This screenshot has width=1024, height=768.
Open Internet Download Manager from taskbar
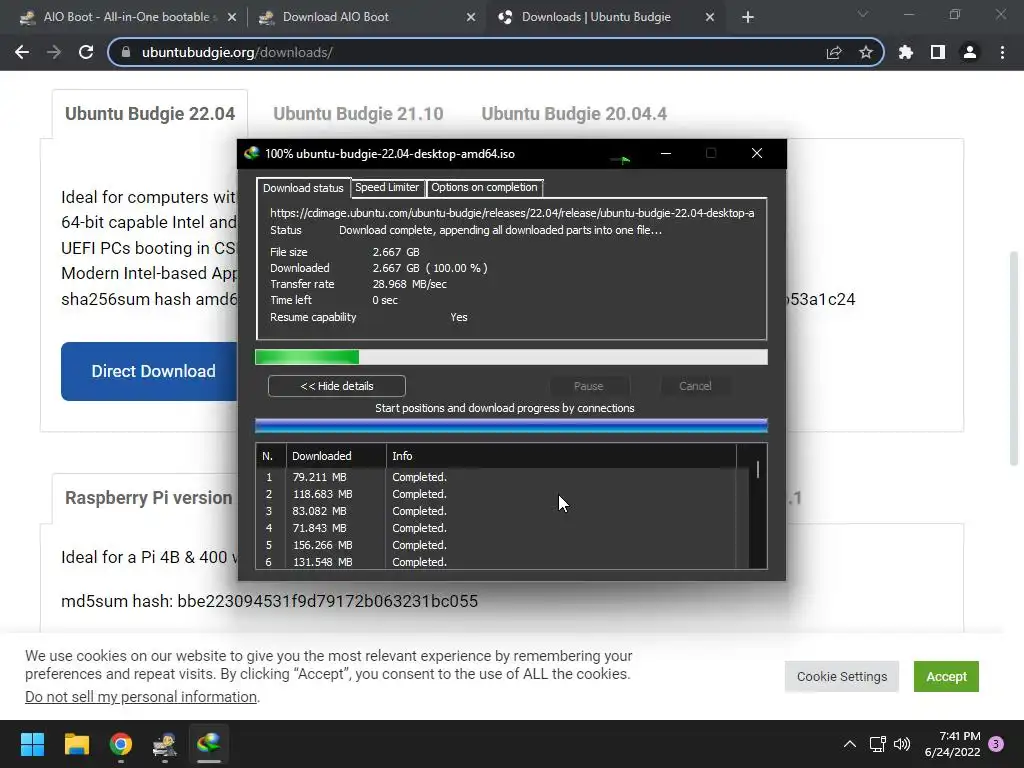208,744
